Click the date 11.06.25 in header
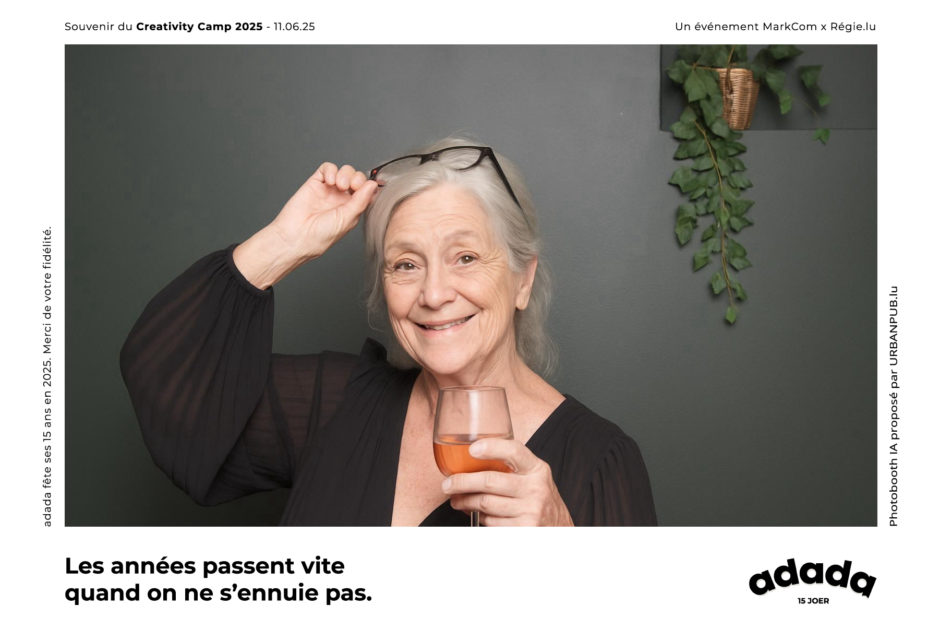The width and height of the screenshot is (940, 641). (x=294, y=26)
